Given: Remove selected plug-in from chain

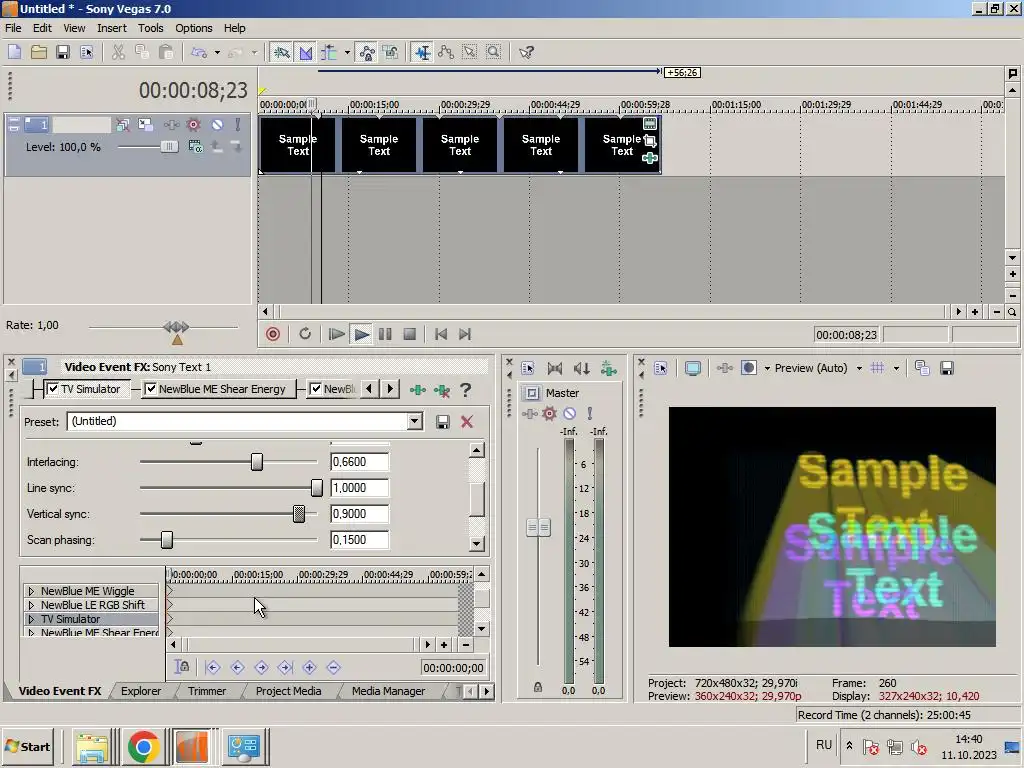Looking at the screenshot, I should [442, 391].
